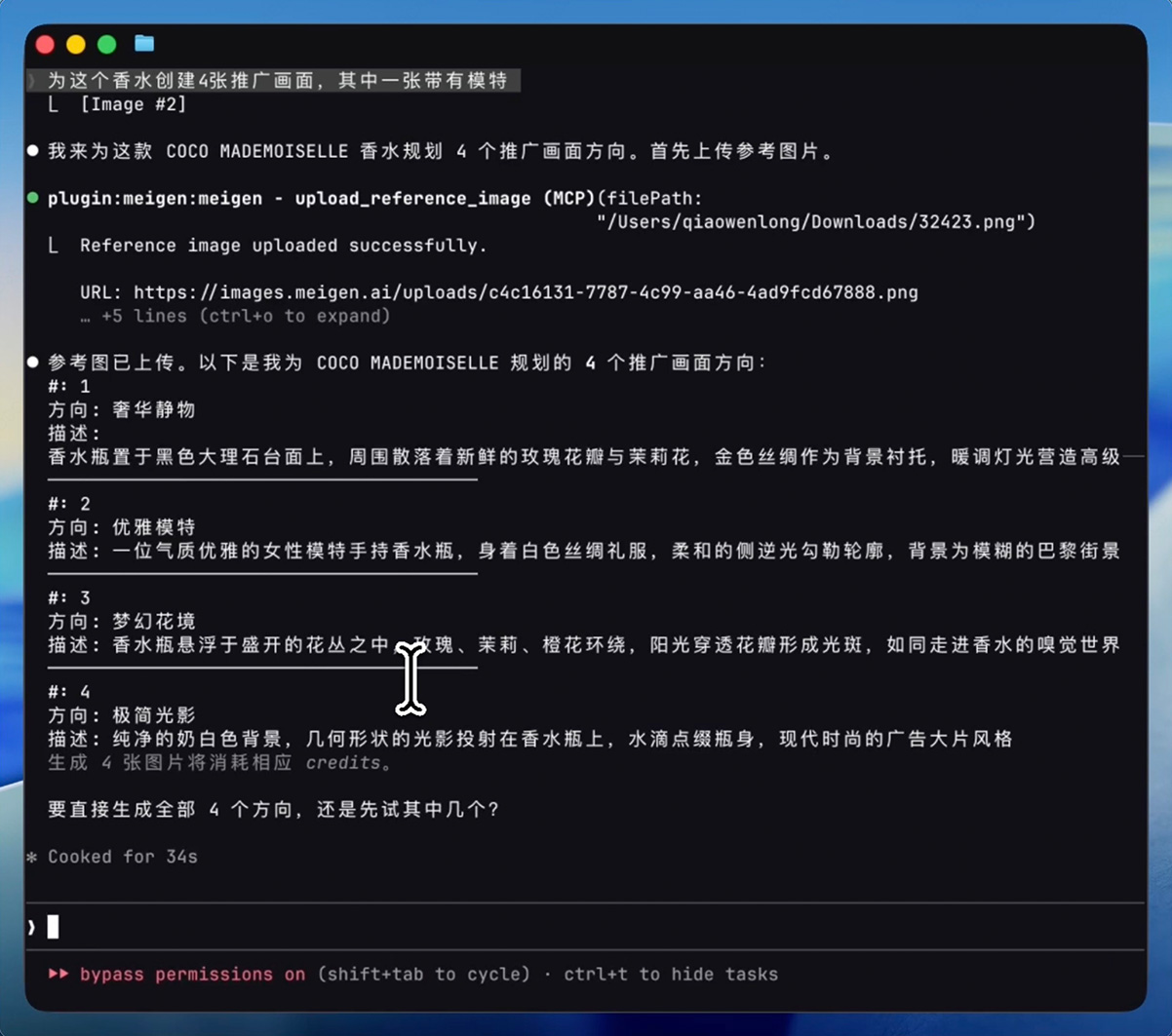Open the images.meigen.ai uploaded PNG URL

526,292
